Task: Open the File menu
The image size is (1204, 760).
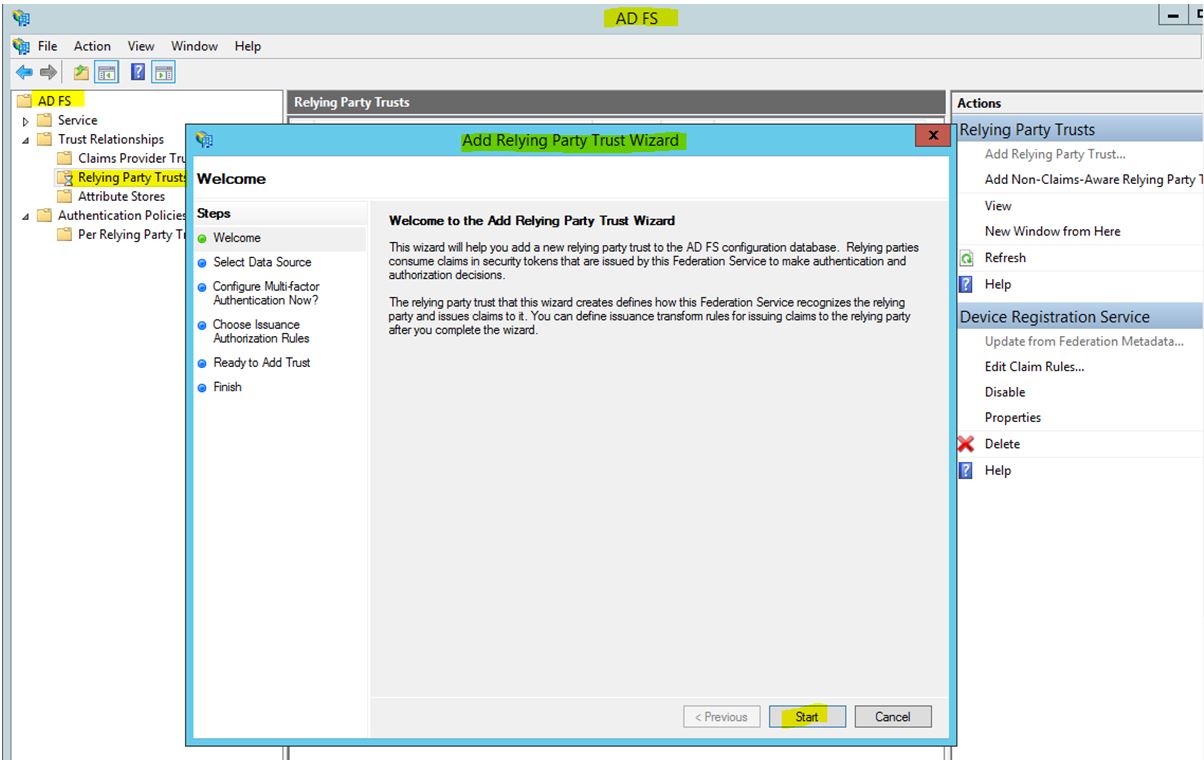Action: tap(47, 46)
